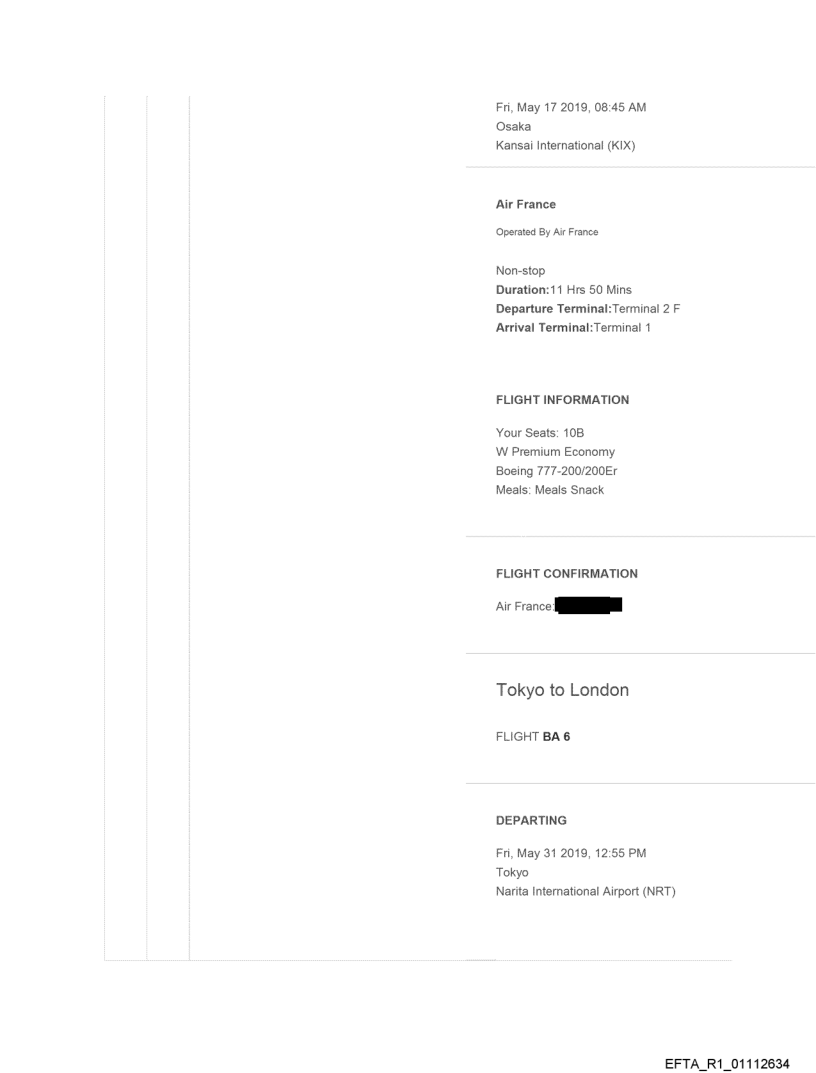The height and width of the screenshot is (1073, 816).
Task: Click Kansai International (KIX) airport name
Action: click(566, 146)
